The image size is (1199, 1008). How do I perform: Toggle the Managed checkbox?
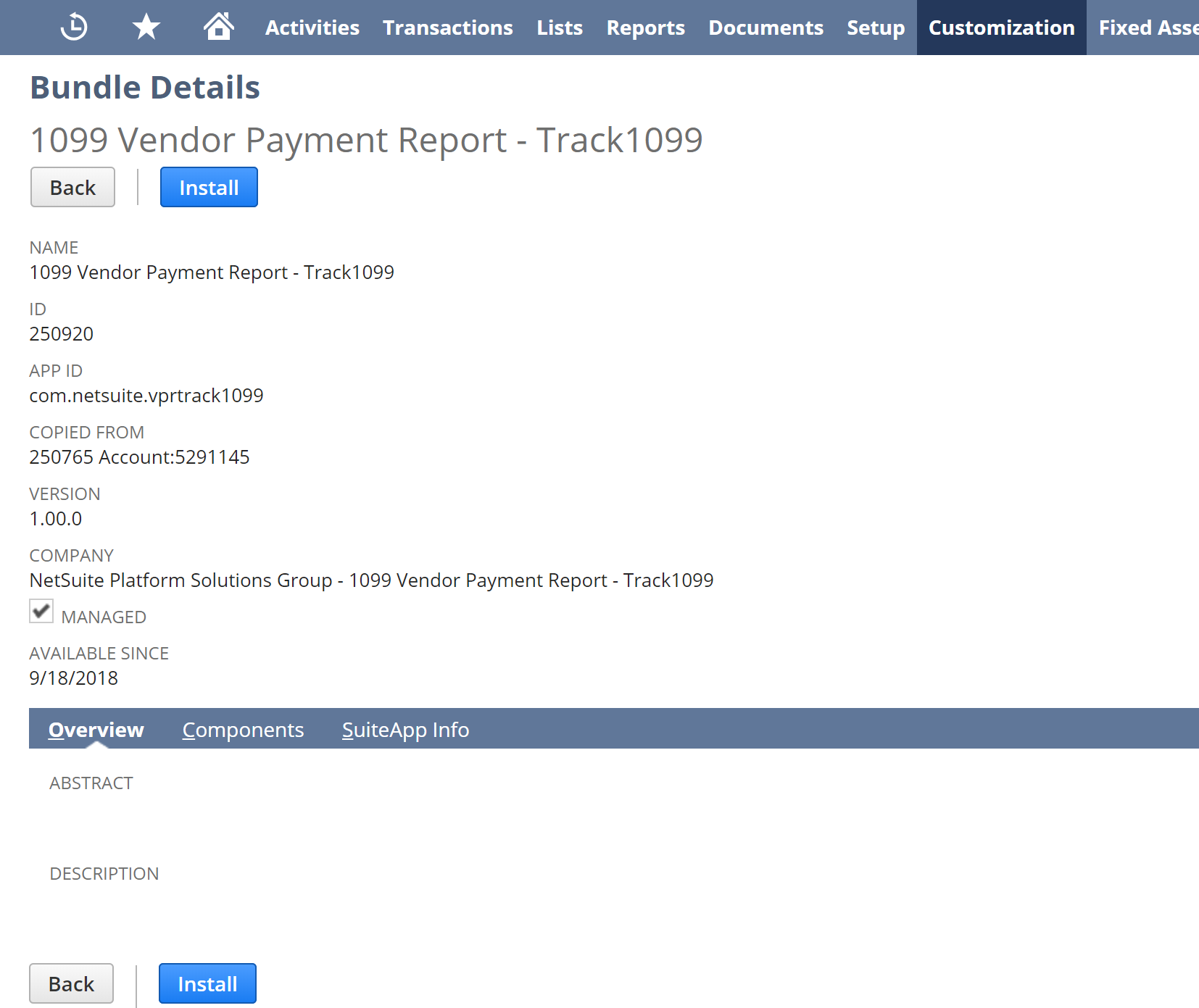[x=41, y=611]
